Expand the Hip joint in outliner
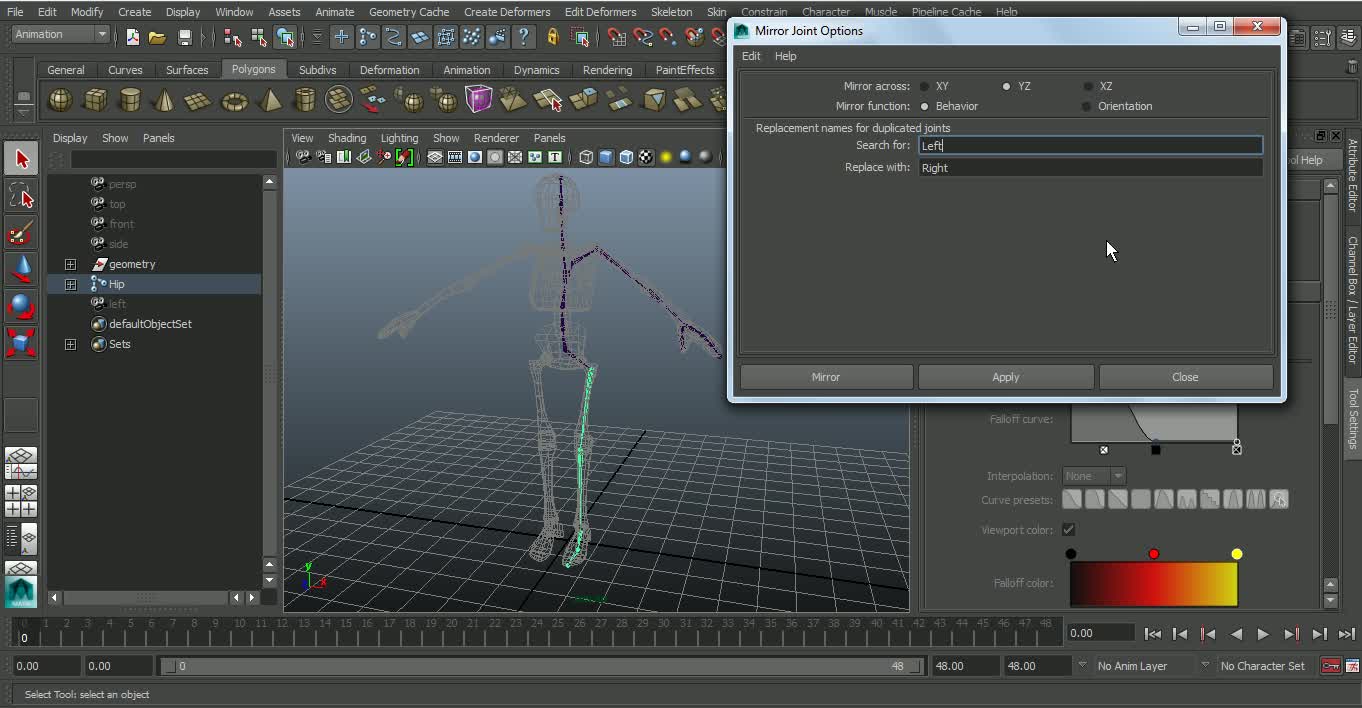 click(x=70, y=284)
